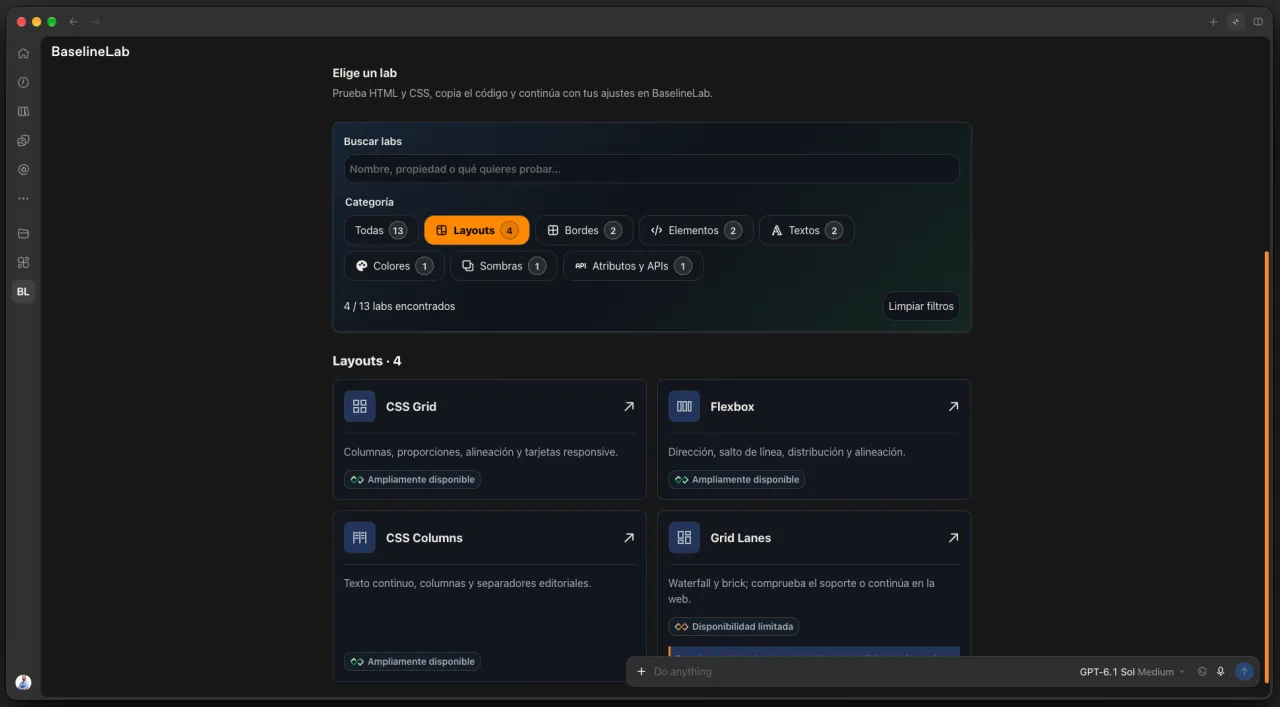Click the overlapping chat bubbles sidebar icon

click(x=23, y=140)
